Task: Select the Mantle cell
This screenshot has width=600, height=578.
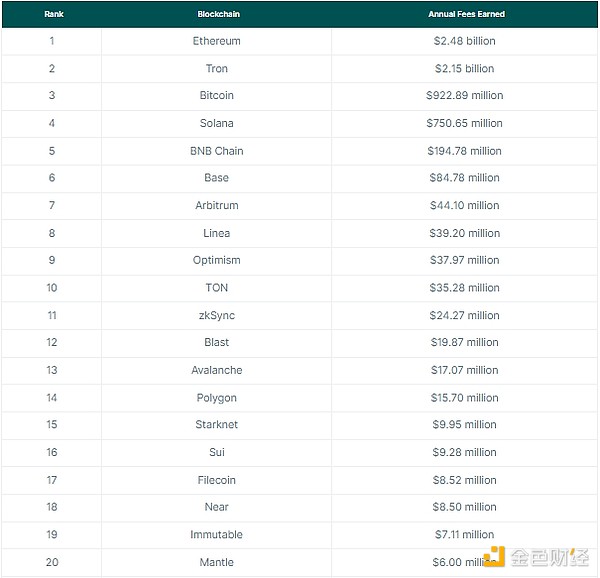Action: 217,562
